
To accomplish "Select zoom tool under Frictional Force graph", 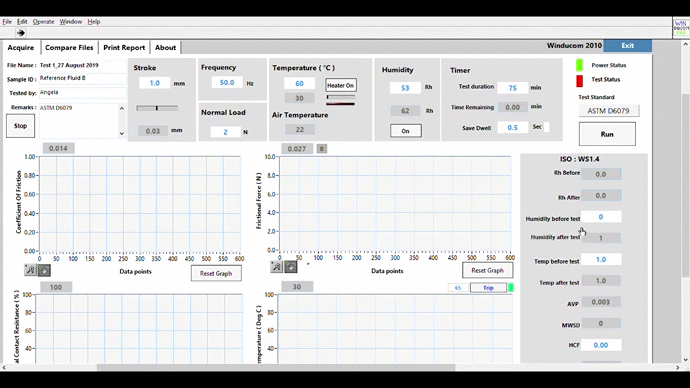I will click(276, 266).
